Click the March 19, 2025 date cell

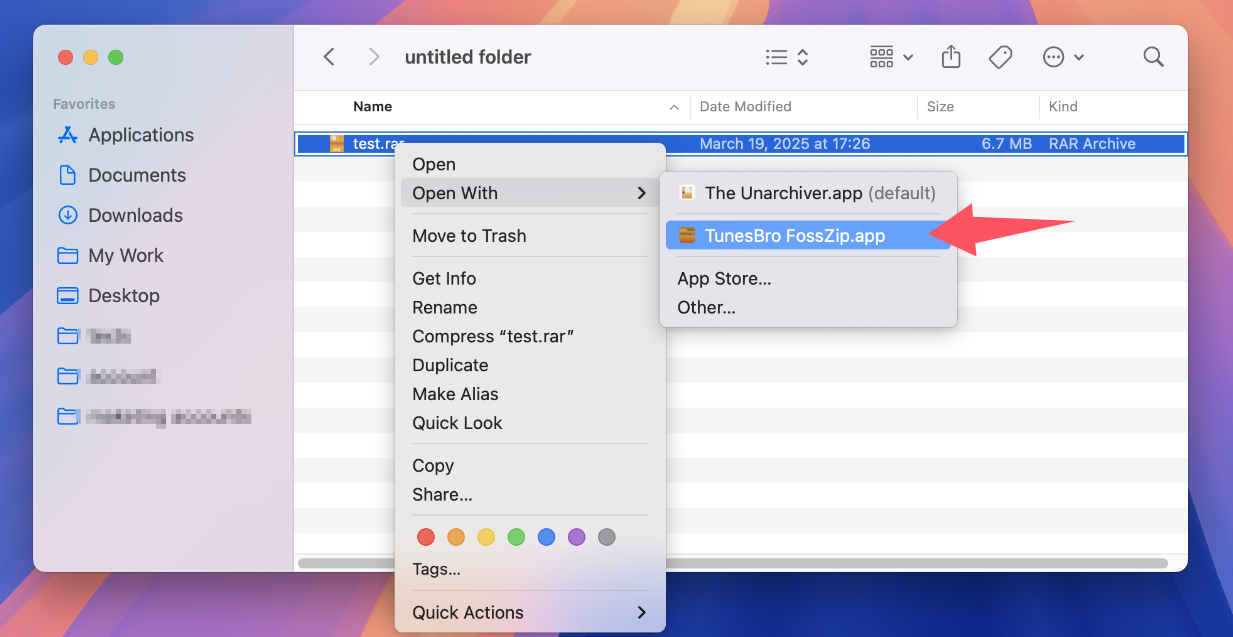click(785, 144)
